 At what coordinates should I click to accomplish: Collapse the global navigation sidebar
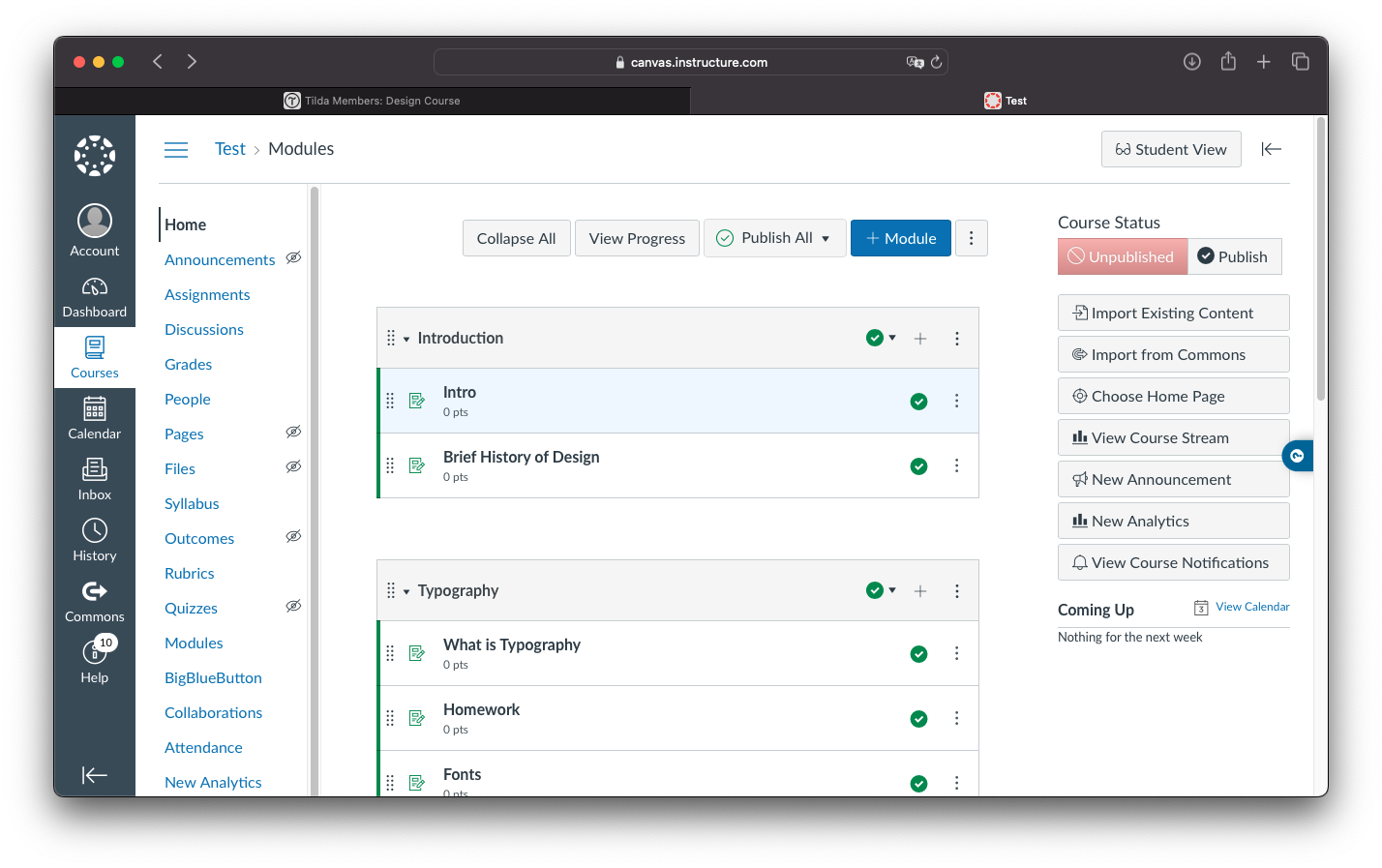95,775
